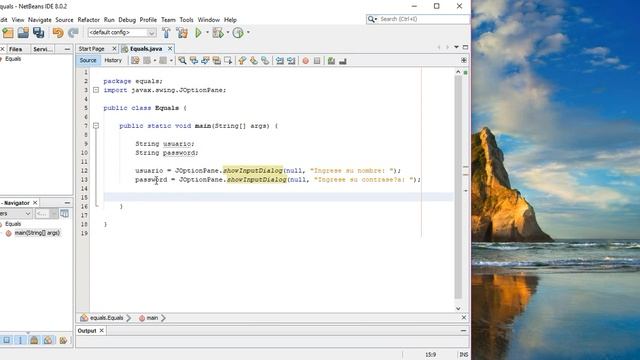This screenshot has width=640, height=360.
Task: Open the Team menu
Action: (x=168, y=20)
